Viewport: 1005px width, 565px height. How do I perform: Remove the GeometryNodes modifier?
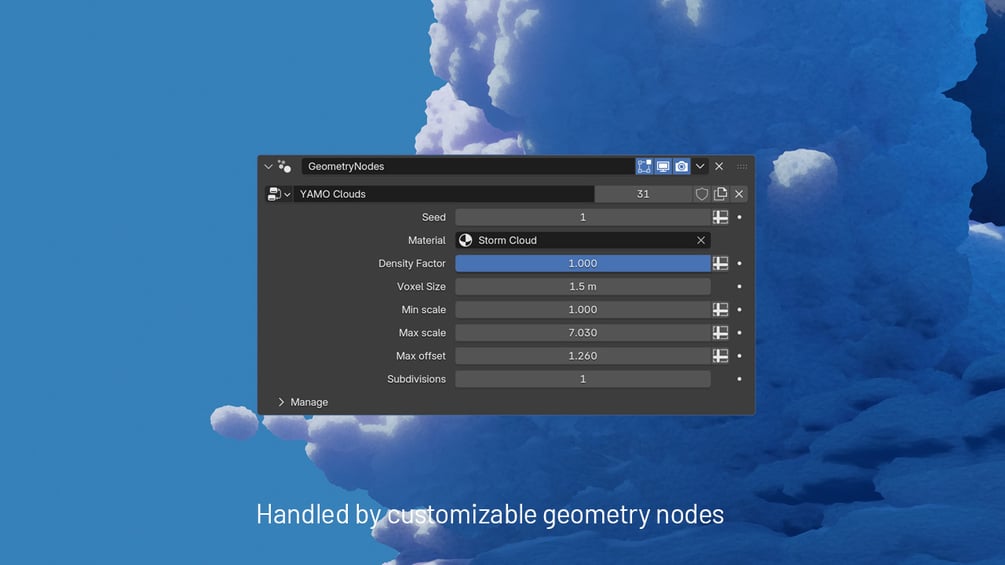[719, 167]
